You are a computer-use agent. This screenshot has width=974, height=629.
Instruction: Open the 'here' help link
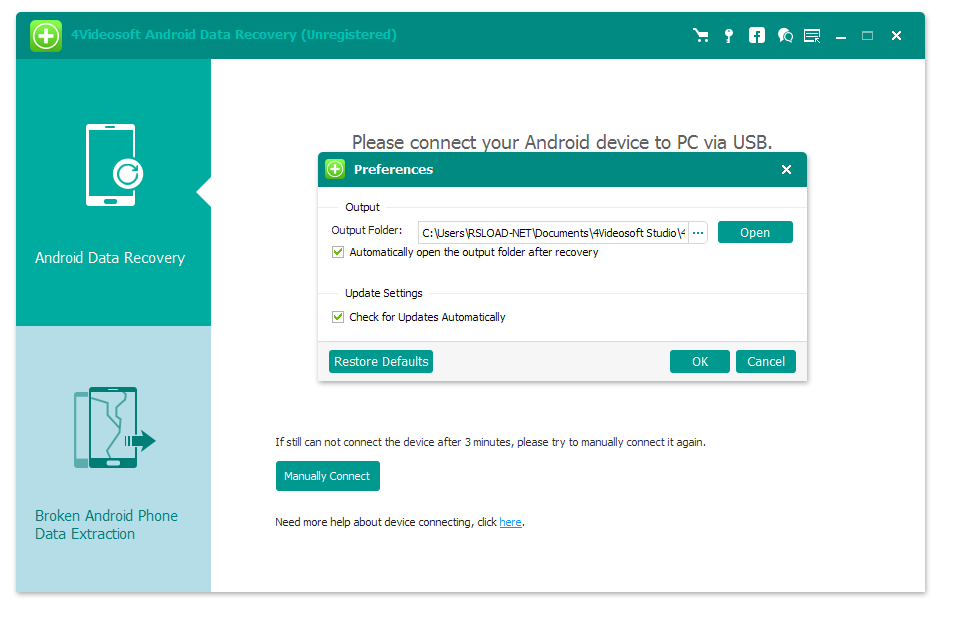pyautogui.click(x=511, y=522)
